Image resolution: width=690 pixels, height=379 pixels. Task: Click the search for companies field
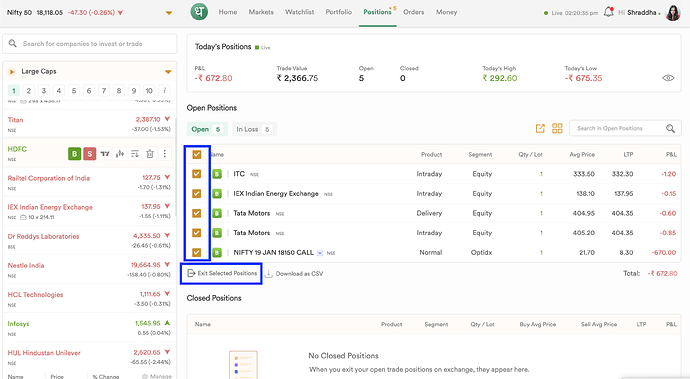[90, 44]
